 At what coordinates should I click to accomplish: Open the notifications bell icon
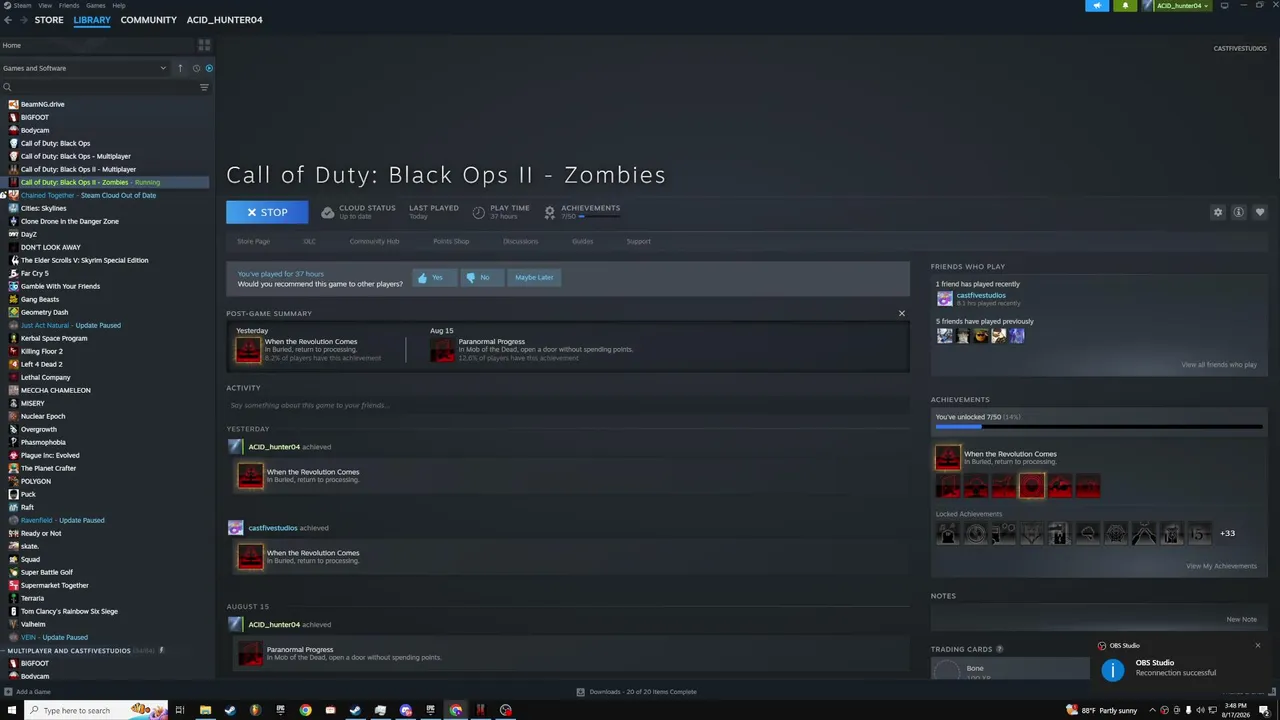(x=1125, y=5)
